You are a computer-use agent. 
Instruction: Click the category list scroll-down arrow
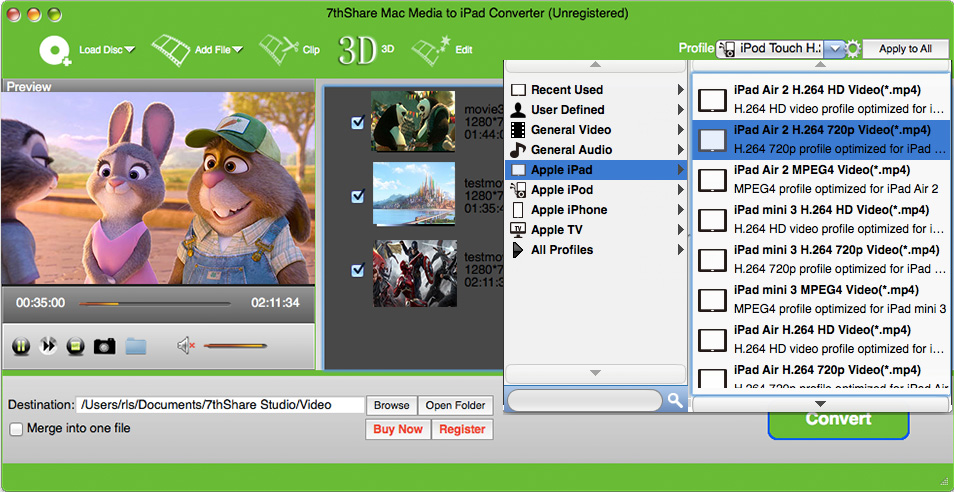(596, 373)
